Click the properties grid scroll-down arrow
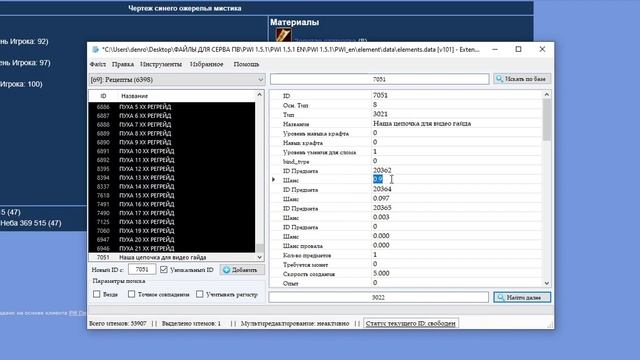The image size is (640, 360). tap(547, 283)
